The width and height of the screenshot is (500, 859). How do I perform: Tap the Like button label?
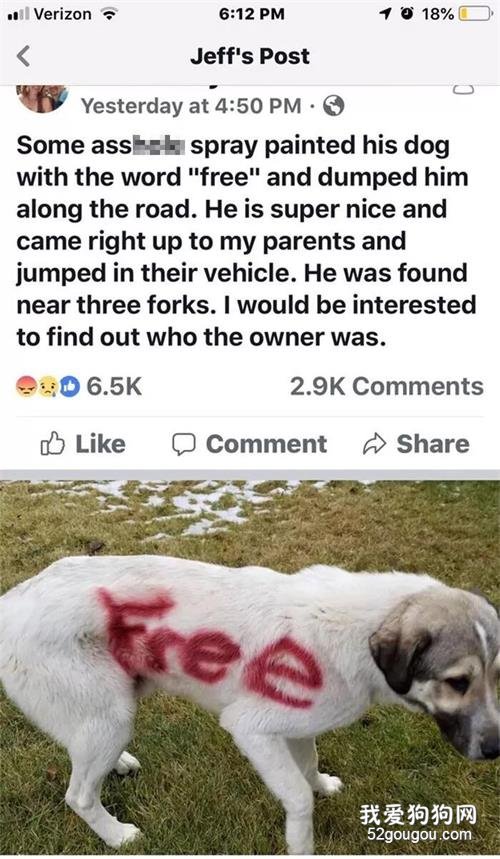point(100,444)
